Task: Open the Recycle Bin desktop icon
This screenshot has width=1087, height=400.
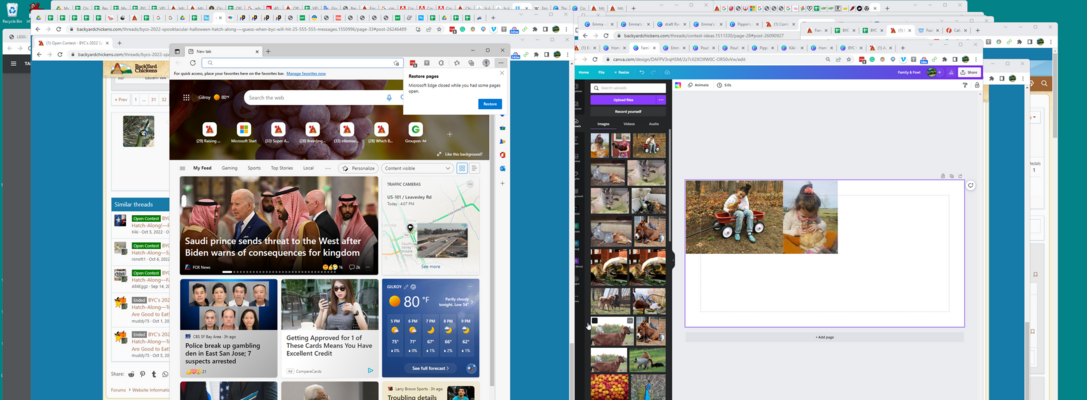Action: 11,12
